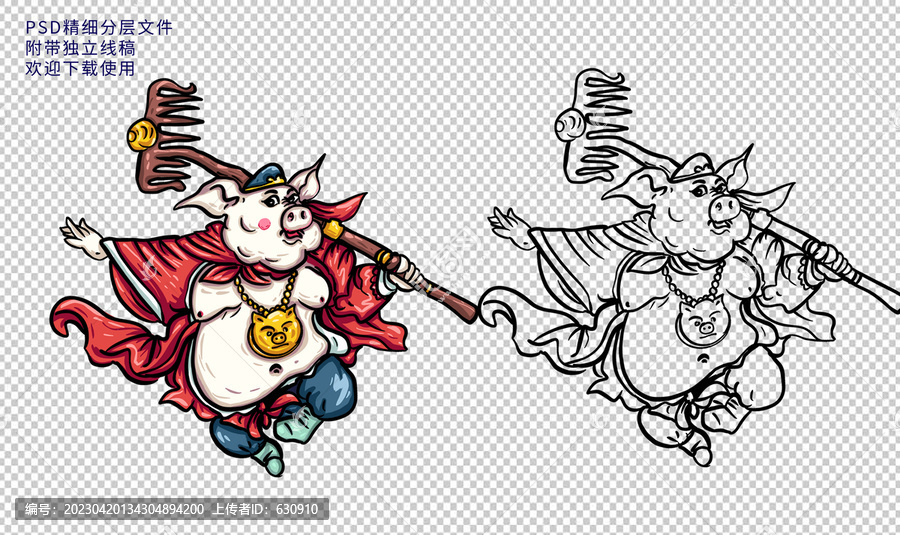Click the uploader ID "630910"
The height and width of the screenshot is (535, 900).
click(297, 509)
